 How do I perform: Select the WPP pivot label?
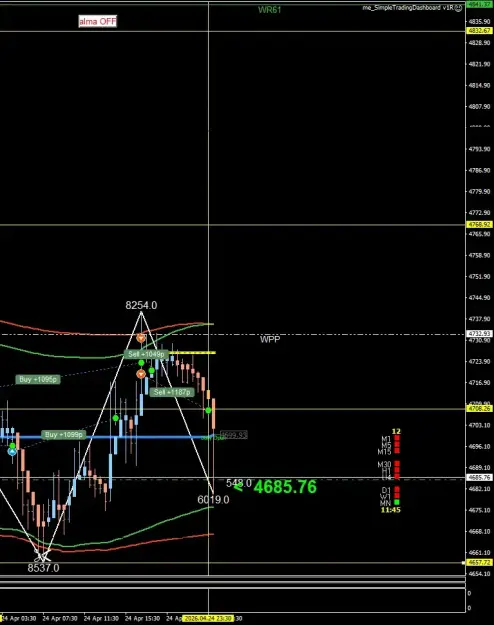(x=270, y=339)
